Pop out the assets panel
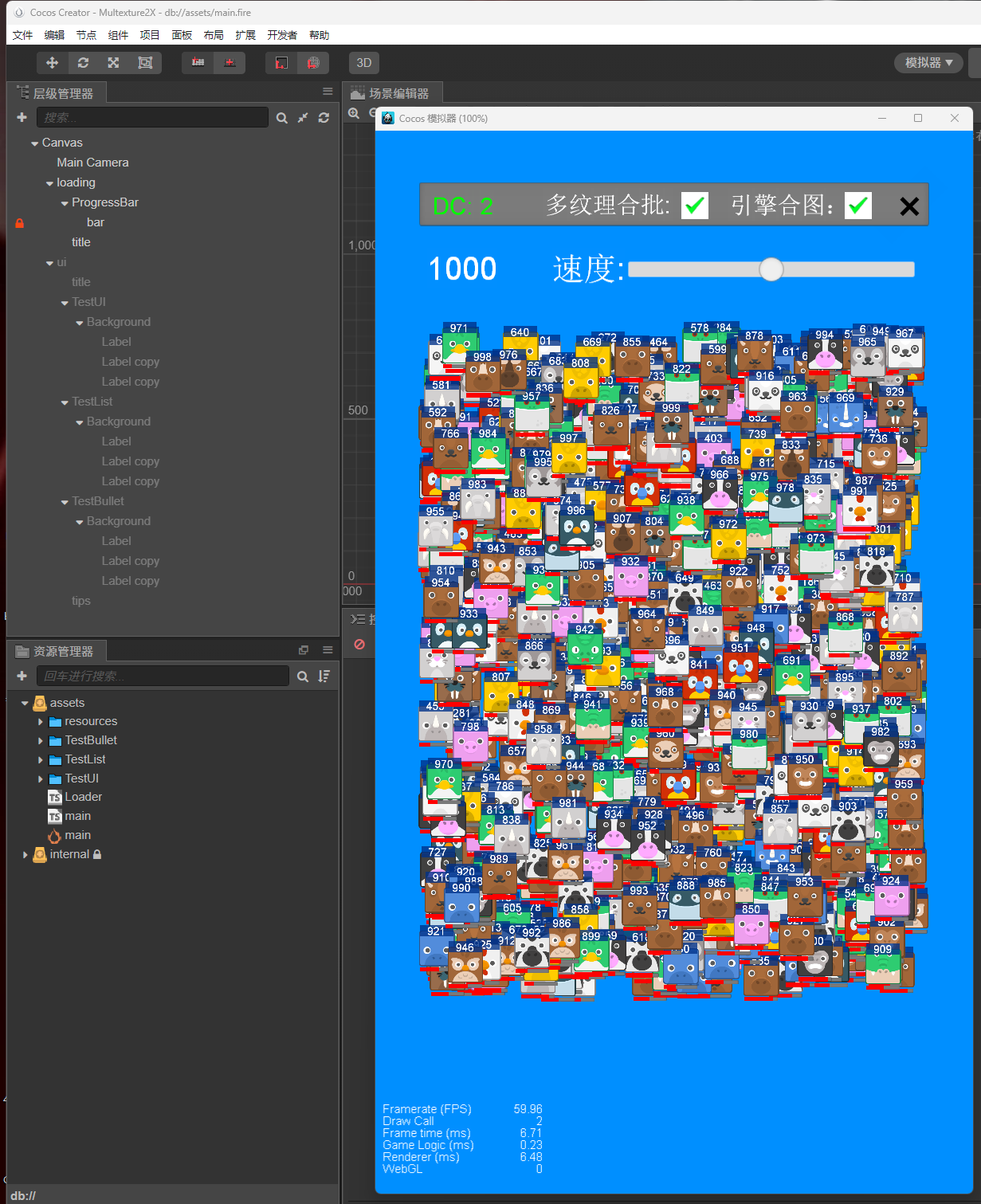Image resolution: width=981 pixels, height=1204 pixels. pyautogui.click(x=304, y=650)
